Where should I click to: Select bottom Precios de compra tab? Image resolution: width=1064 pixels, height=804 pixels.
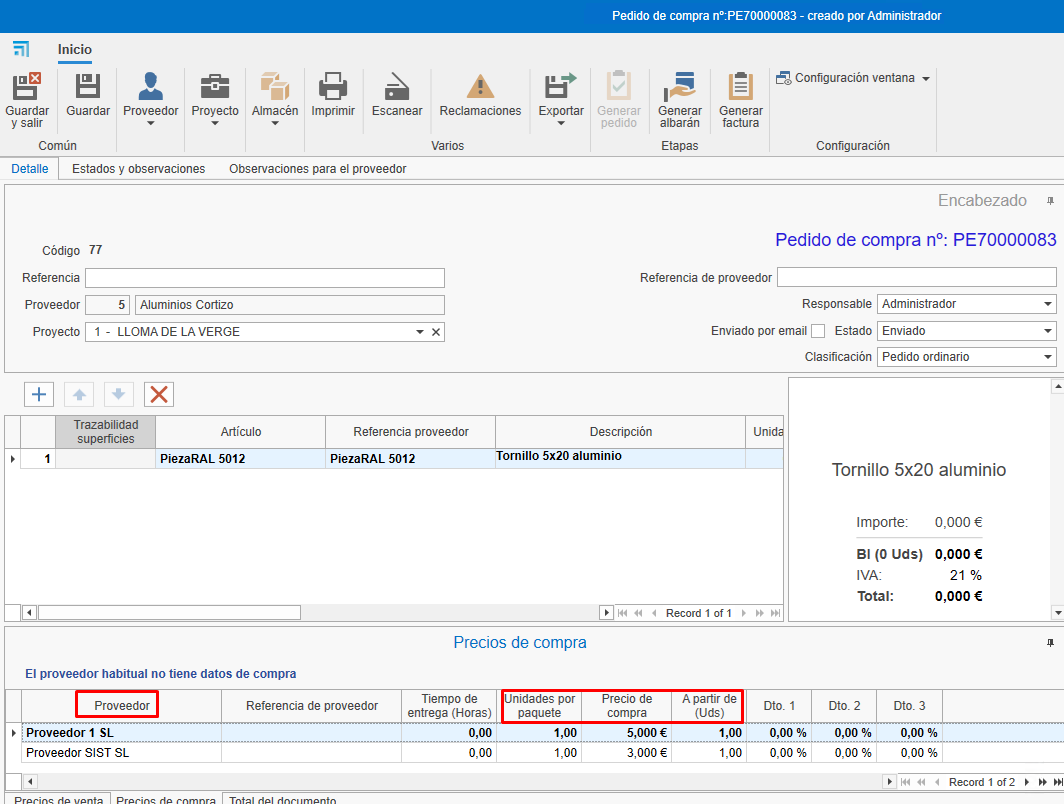pyautogui.click(x=166, y=799)
